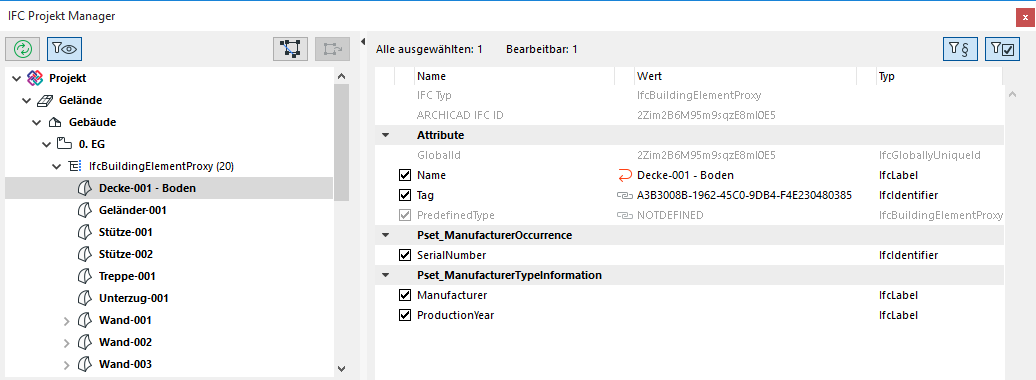Click the Wand-001 element icon
The width and height of the screenshot is (1036, 380).
click(x=84, y=320)
